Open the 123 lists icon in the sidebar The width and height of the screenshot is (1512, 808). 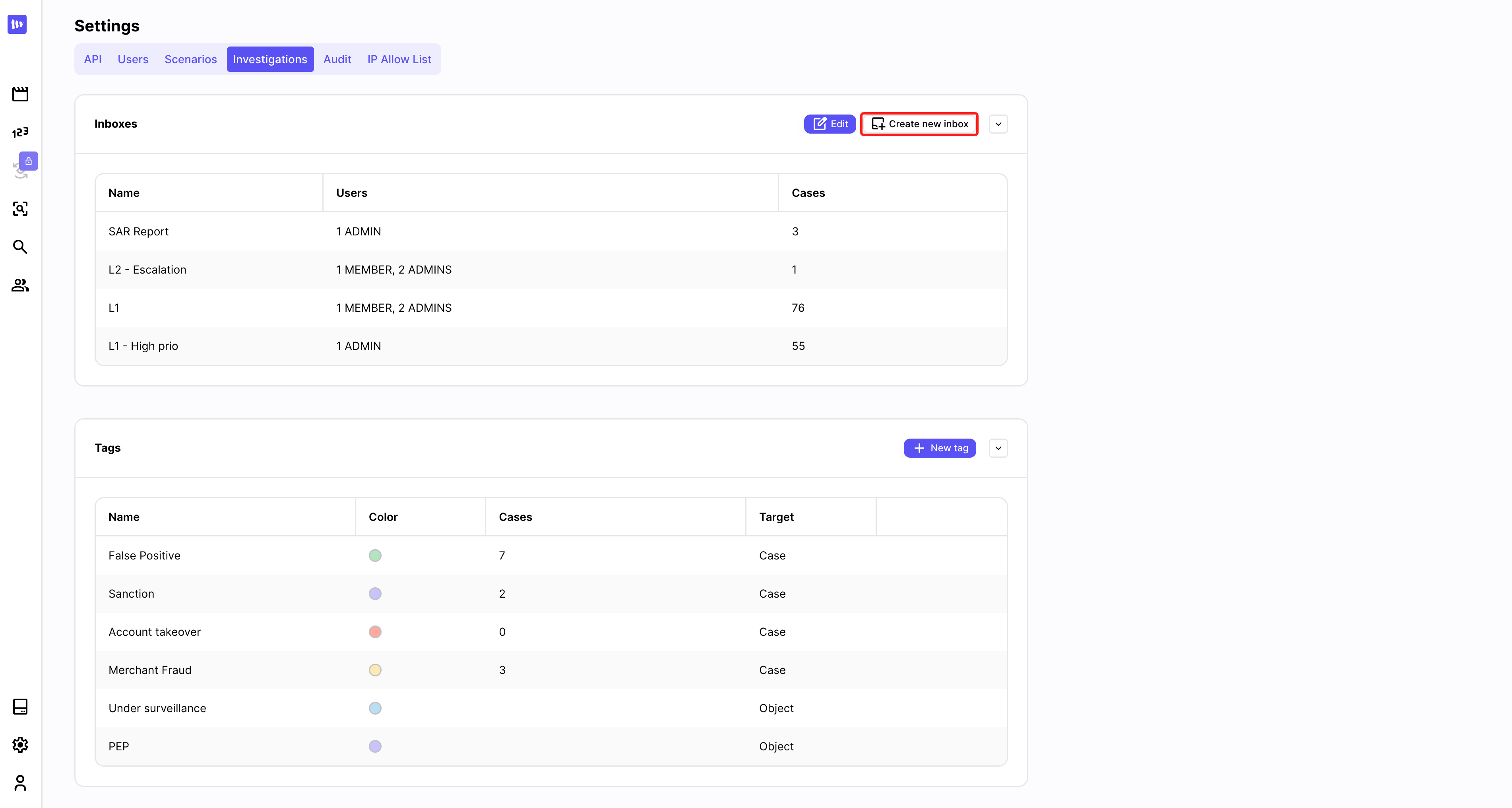click(20, 132)
